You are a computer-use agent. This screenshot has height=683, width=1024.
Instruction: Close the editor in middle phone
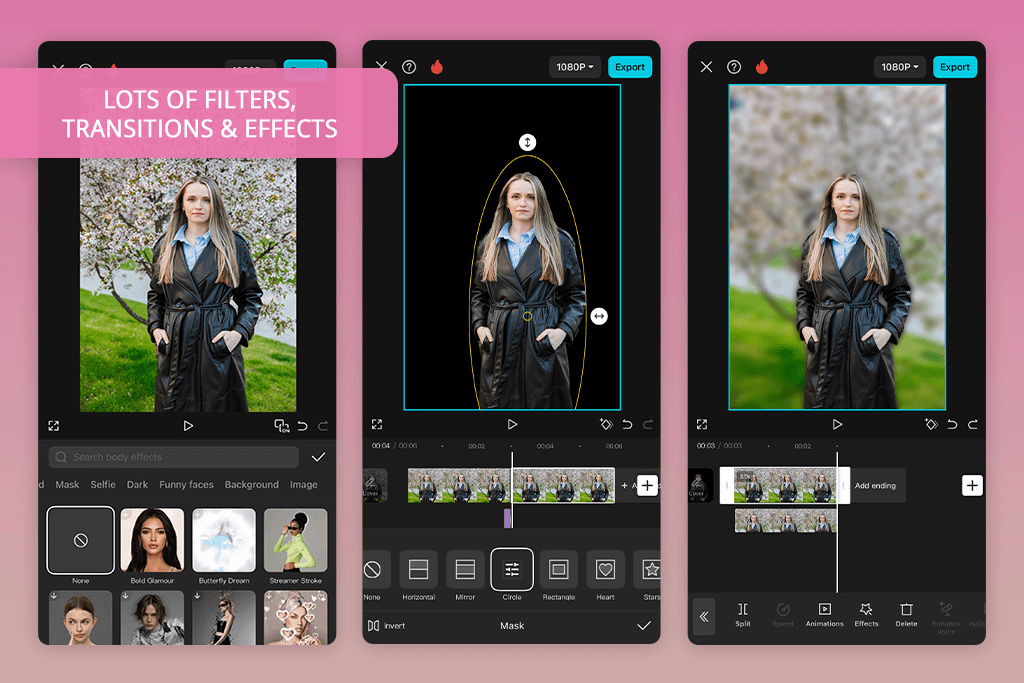click(381, 67)
